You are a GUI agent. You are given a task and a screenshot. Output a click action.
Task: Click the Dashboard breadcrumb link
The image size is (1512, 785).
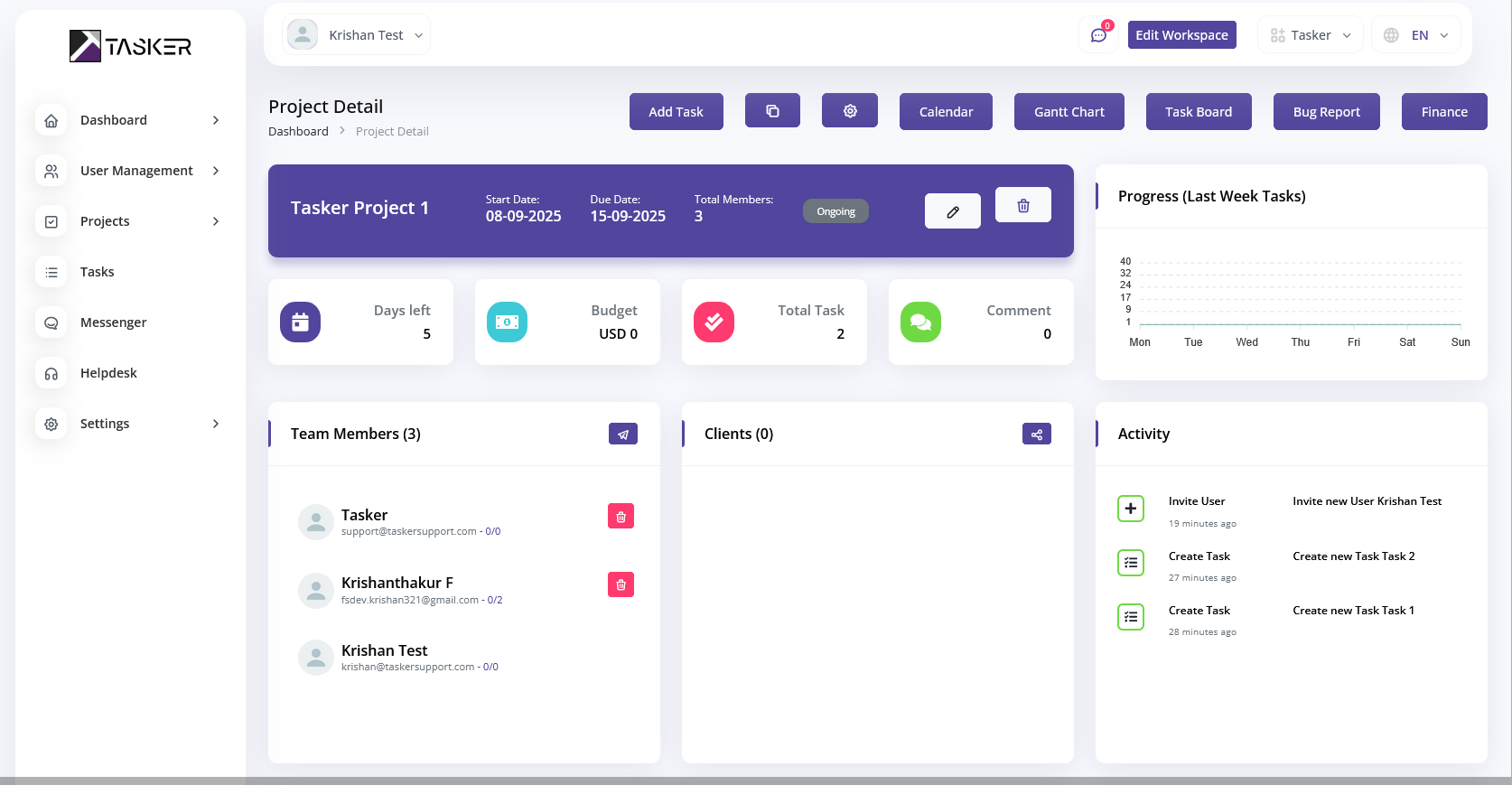pyautogui.click(x=298, y=131)
